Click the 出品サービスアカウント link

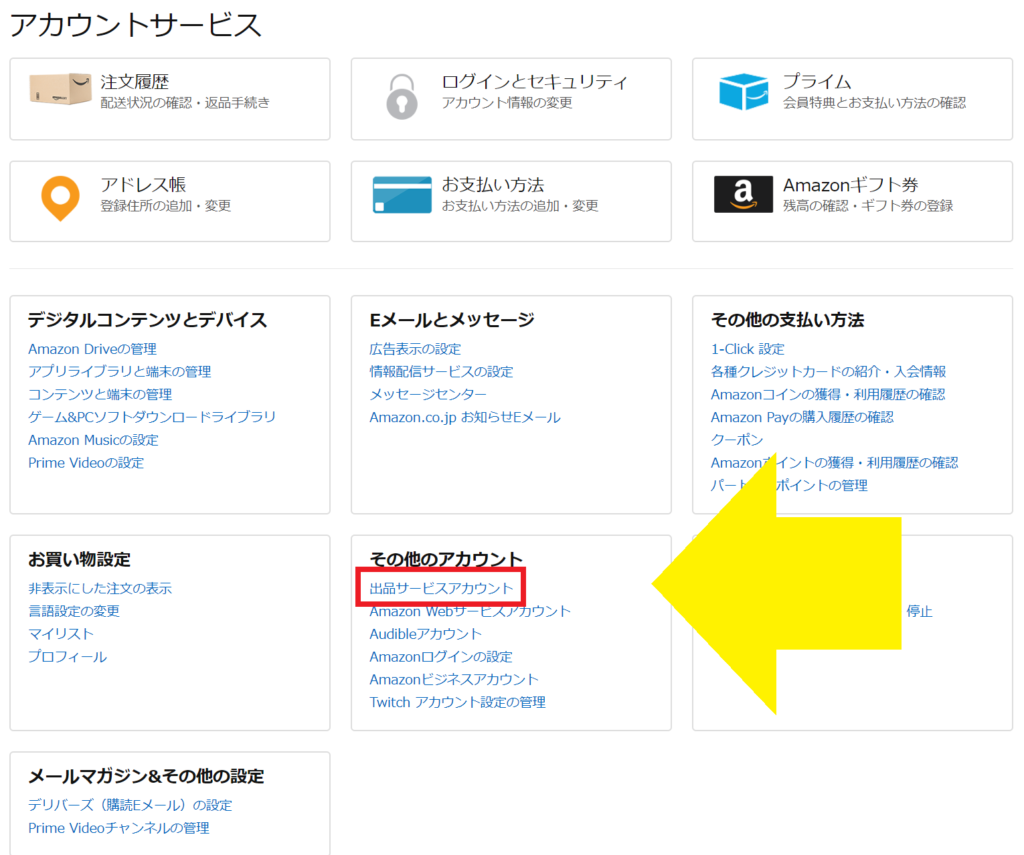(x=441, y=589)
